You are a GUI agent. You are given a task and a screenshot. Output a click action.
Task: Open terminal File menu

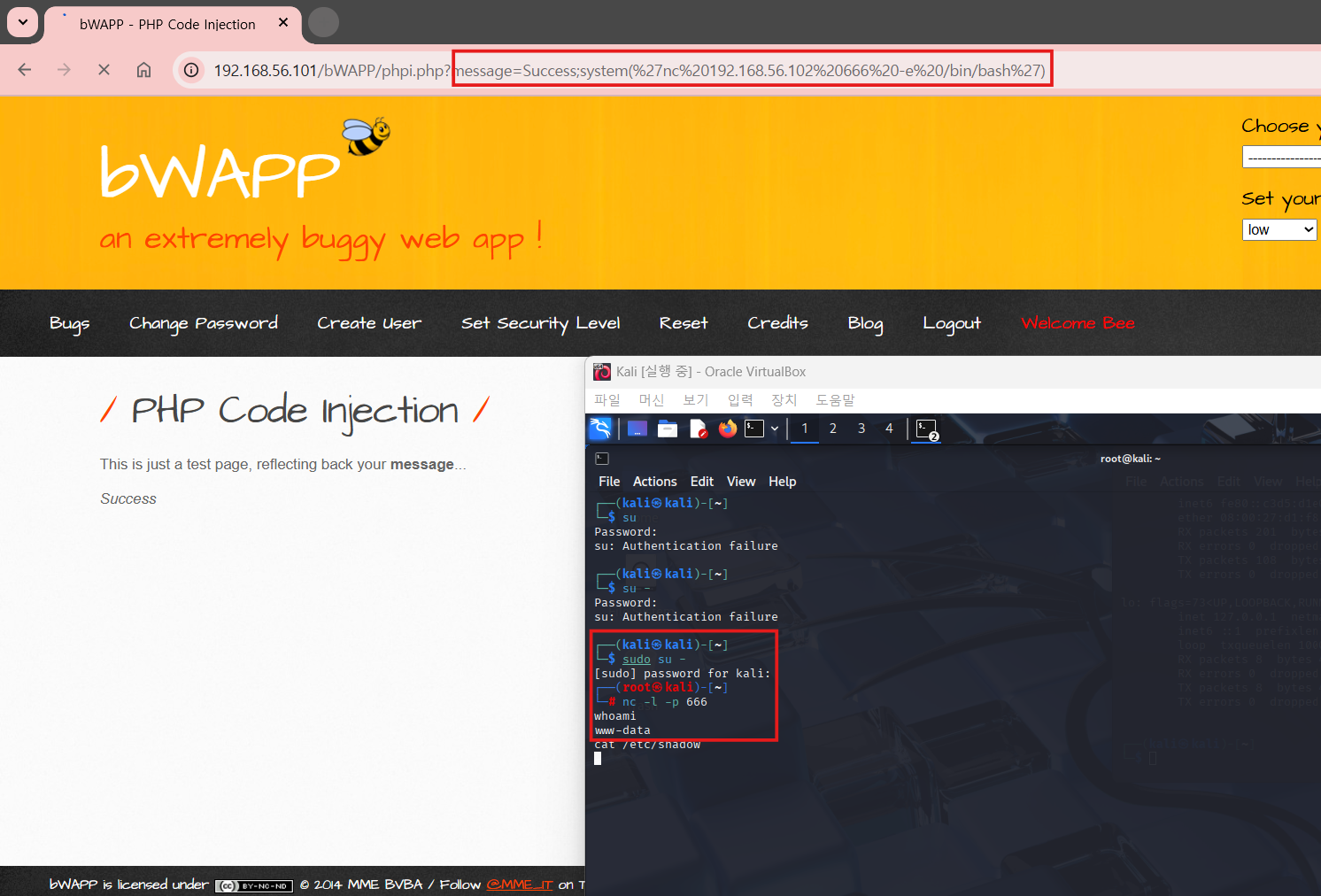click(x=609, y=482)
